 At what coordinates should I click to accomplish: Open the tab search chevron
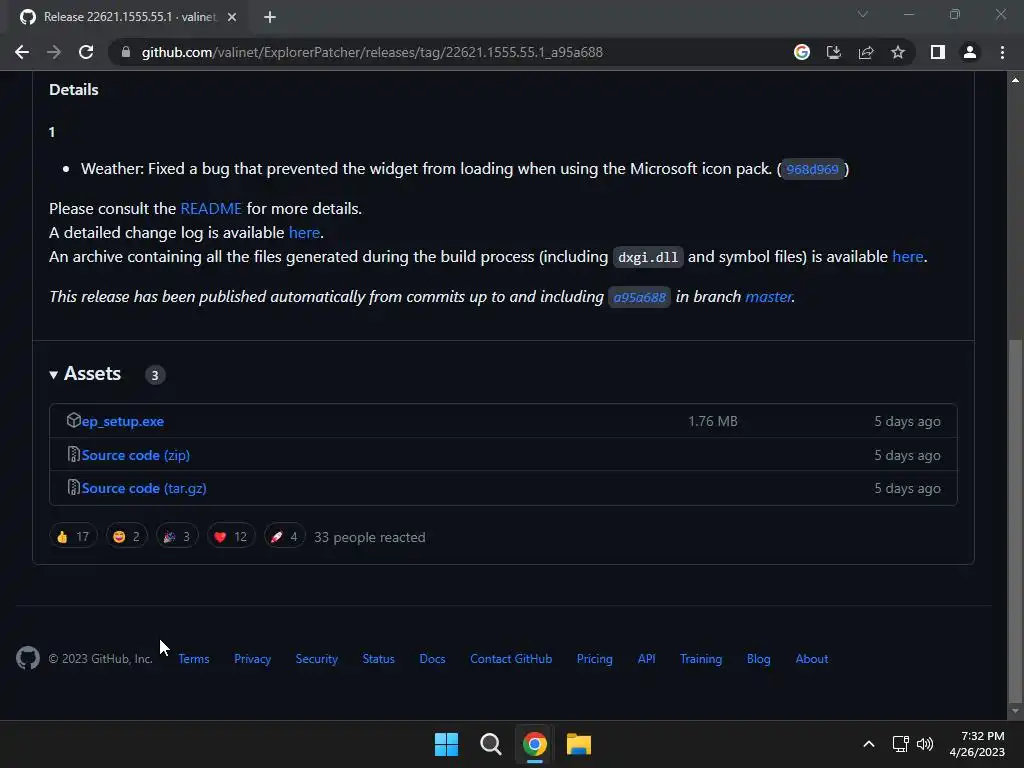(863, 14)
